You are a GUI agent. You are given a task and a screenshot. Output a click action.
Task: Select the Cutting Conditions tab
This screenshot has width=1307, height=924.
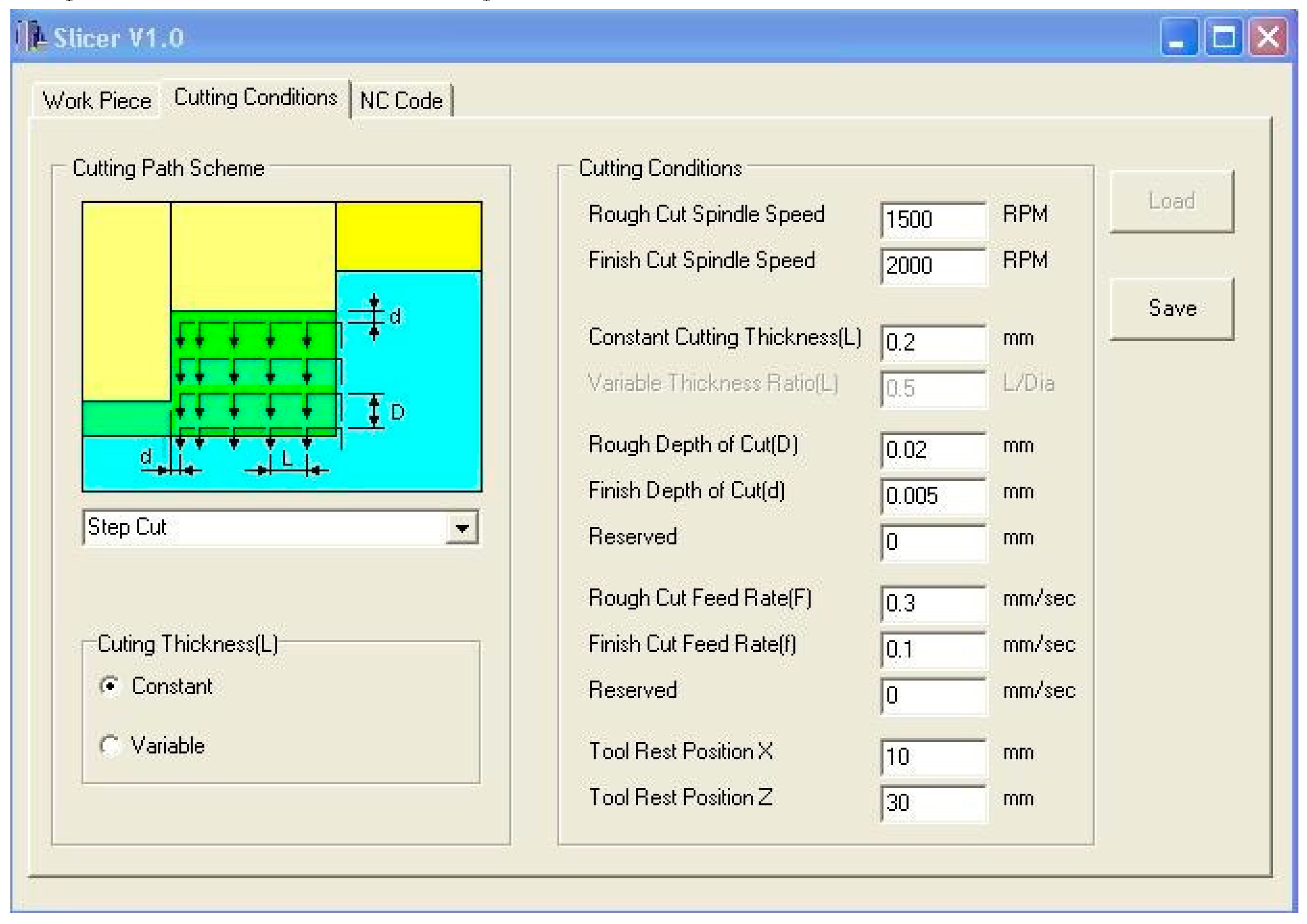coord(256,97)
